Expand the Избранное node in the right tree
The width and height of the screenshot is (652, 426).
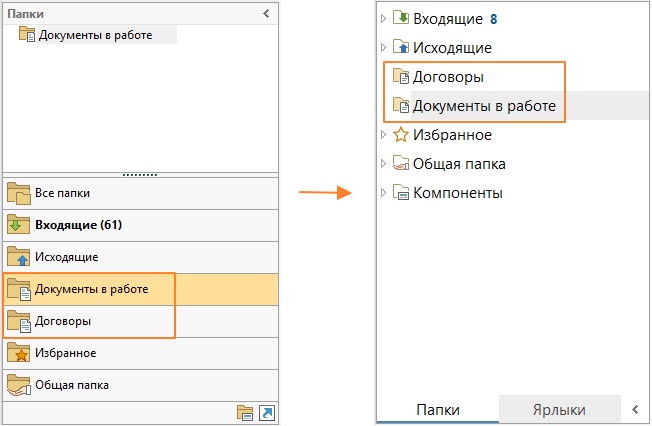coord(383,134)
